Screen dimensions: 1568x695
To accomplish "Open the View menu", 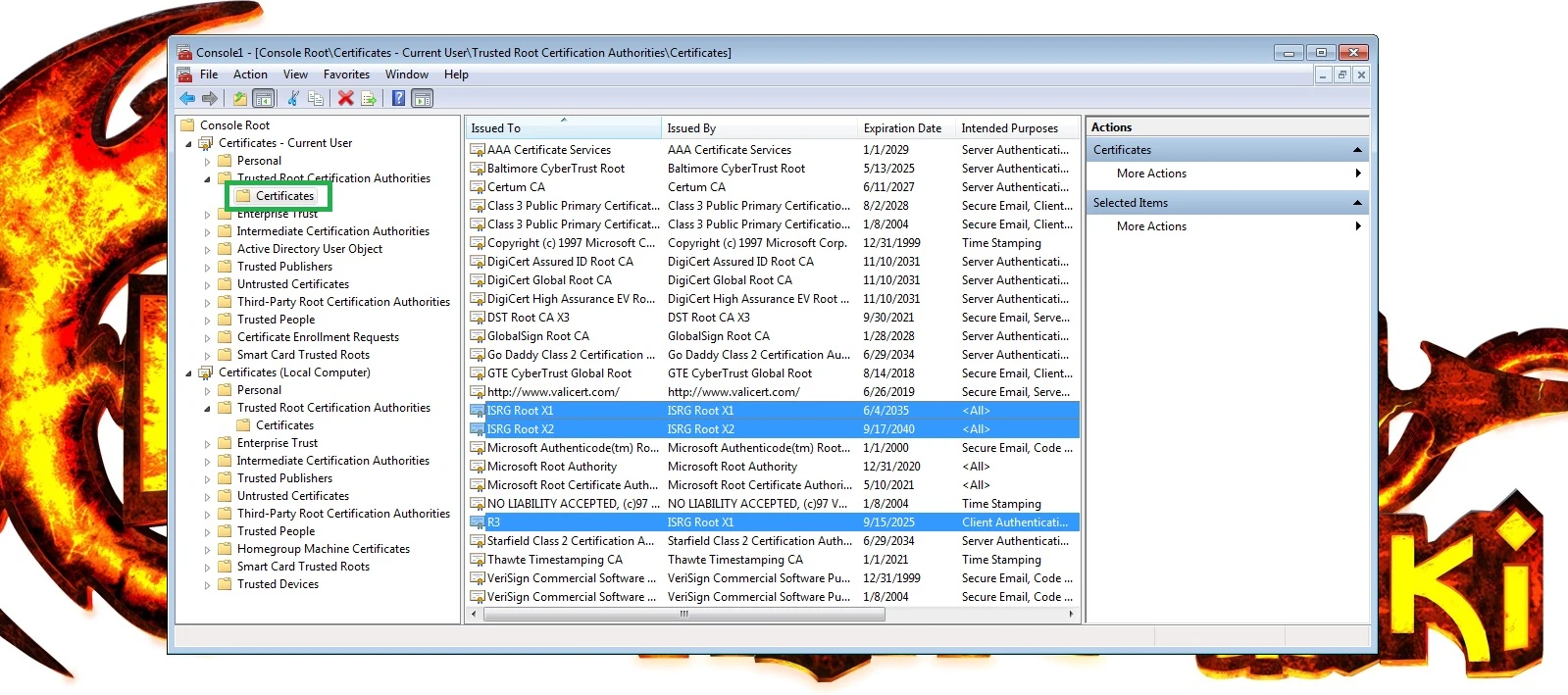I will click(295, 74).
